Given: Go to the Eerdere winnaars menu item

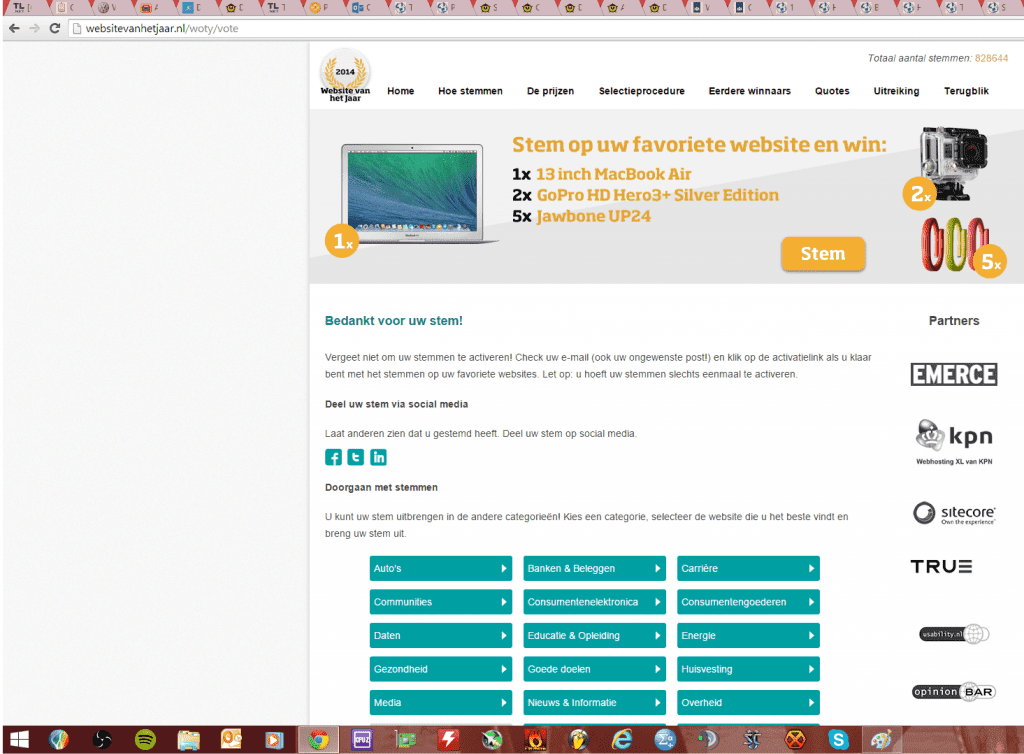Looking at the screenshot, I should (x=749, y=91).
